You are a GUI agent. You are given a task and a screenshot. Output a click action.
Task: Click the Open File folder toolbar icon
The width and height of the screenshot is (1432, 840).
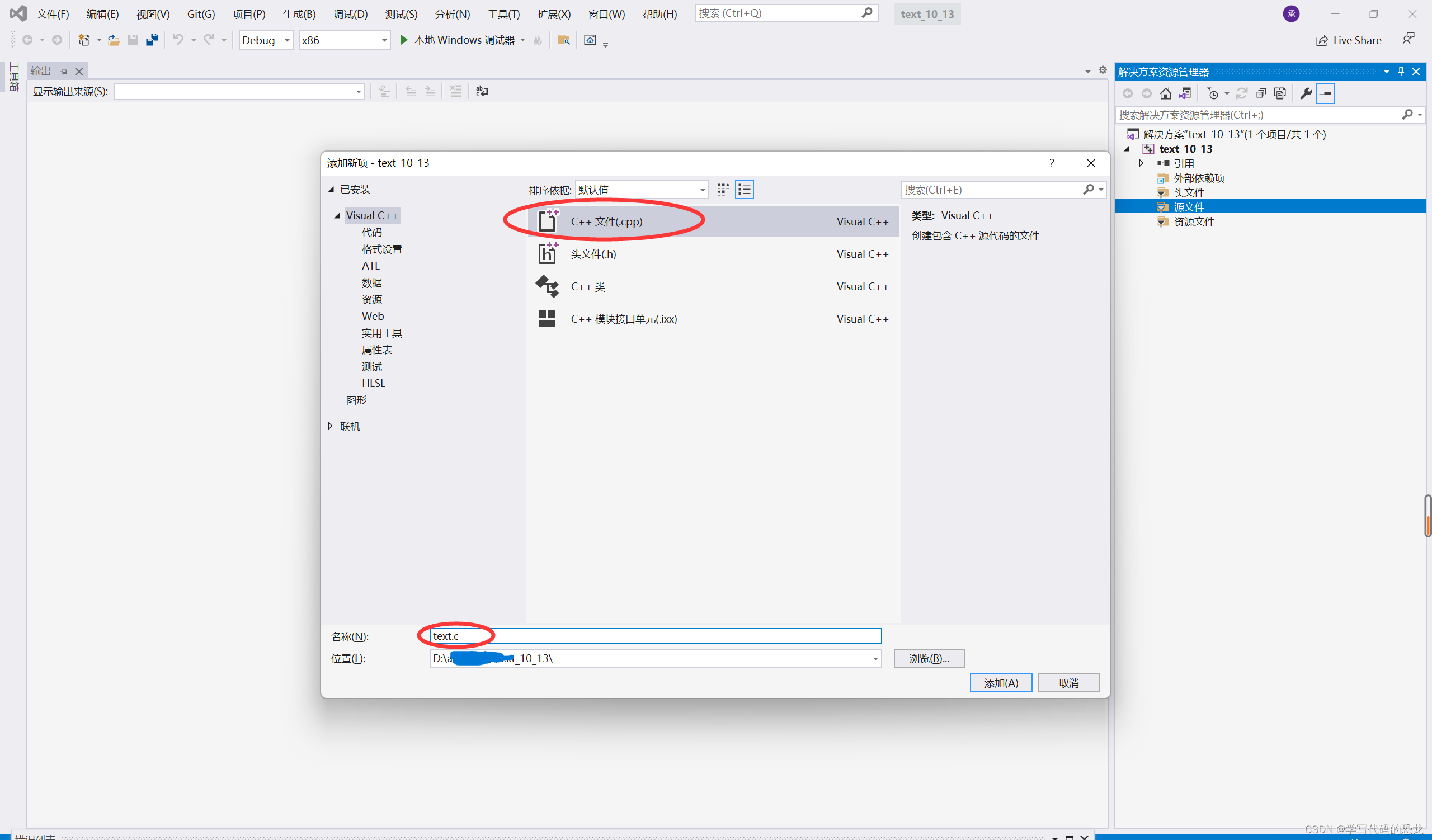tap(114, 40)
